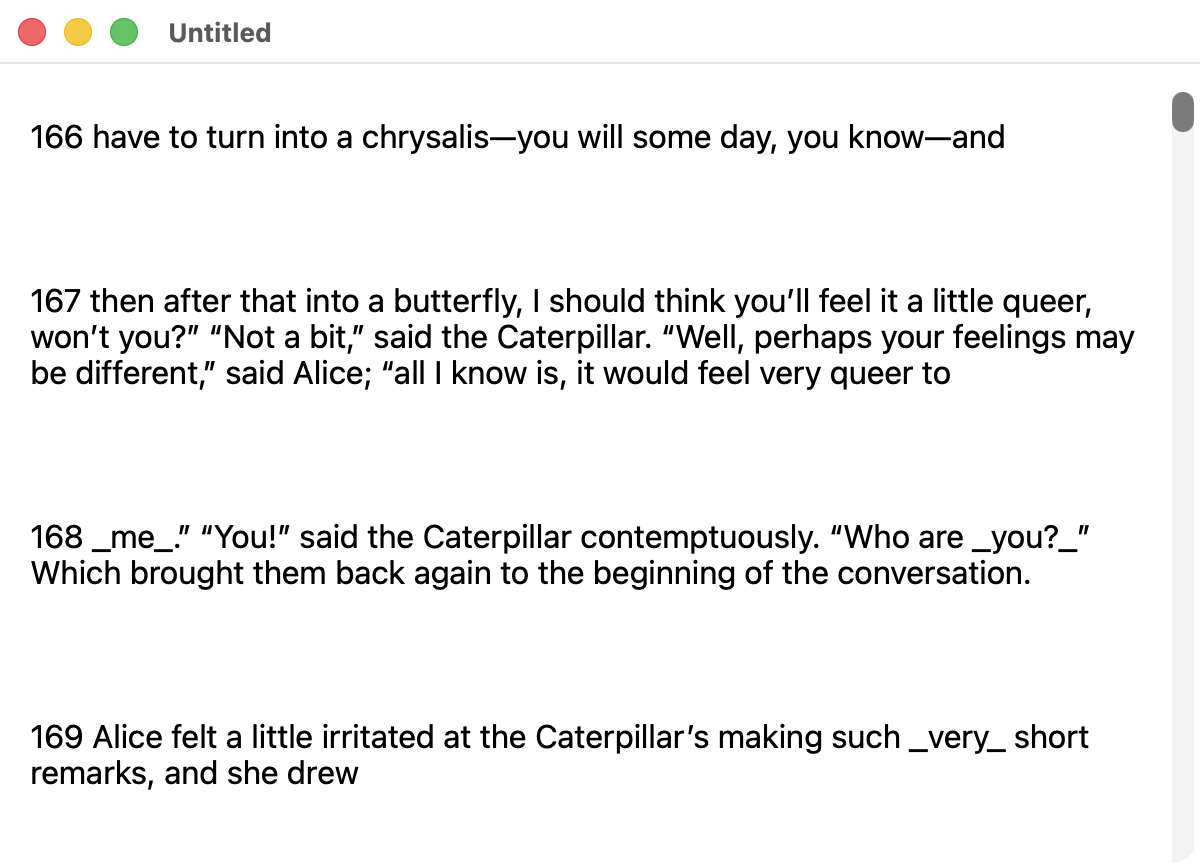
Task: Click the line number 169
Action: pos(56,737)
